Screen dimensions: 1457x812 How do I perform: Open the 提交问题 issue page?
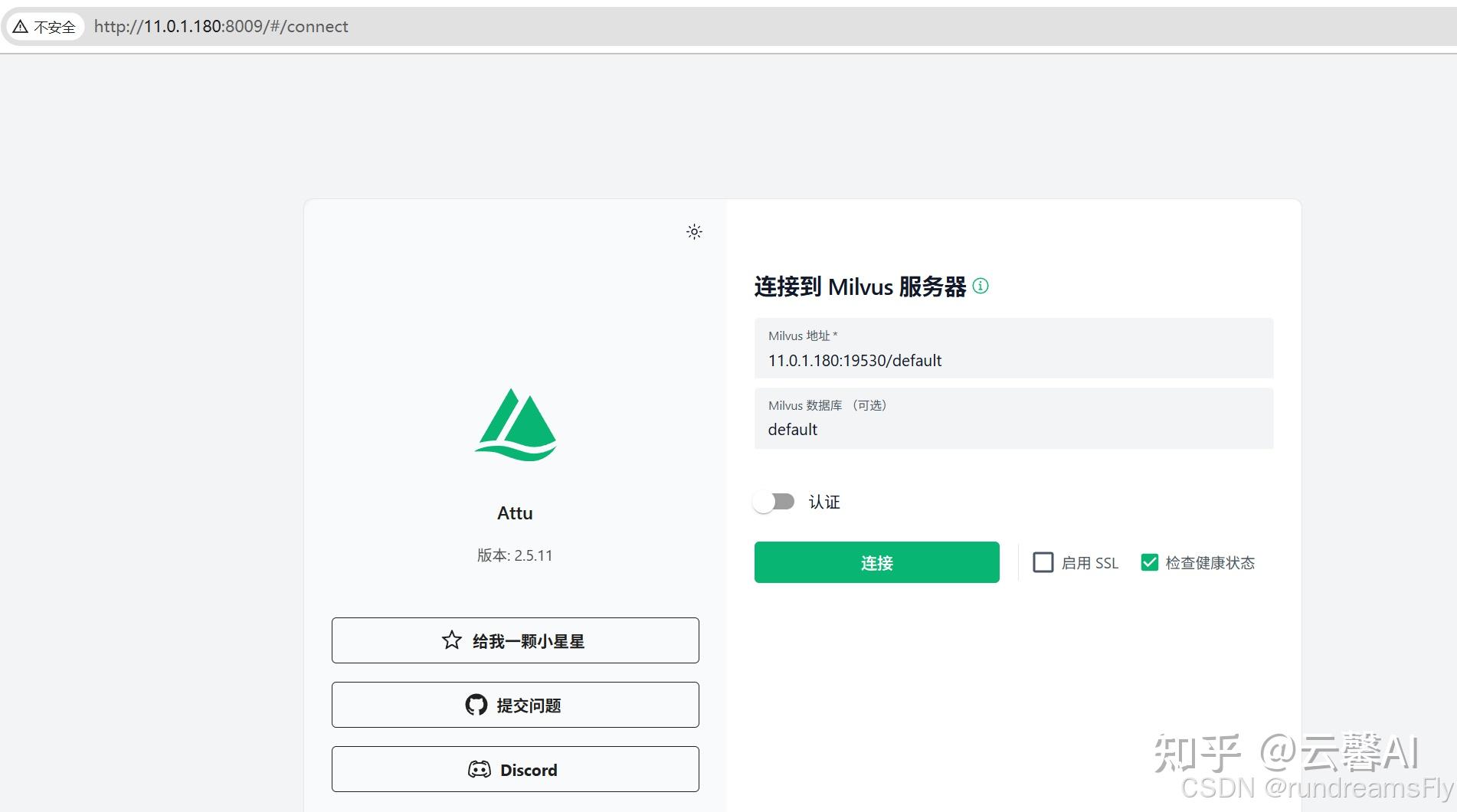[515, 705]
